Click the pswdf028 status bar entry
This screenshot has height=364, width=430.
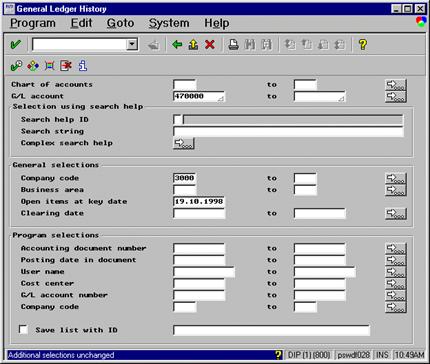click(354, 355)
